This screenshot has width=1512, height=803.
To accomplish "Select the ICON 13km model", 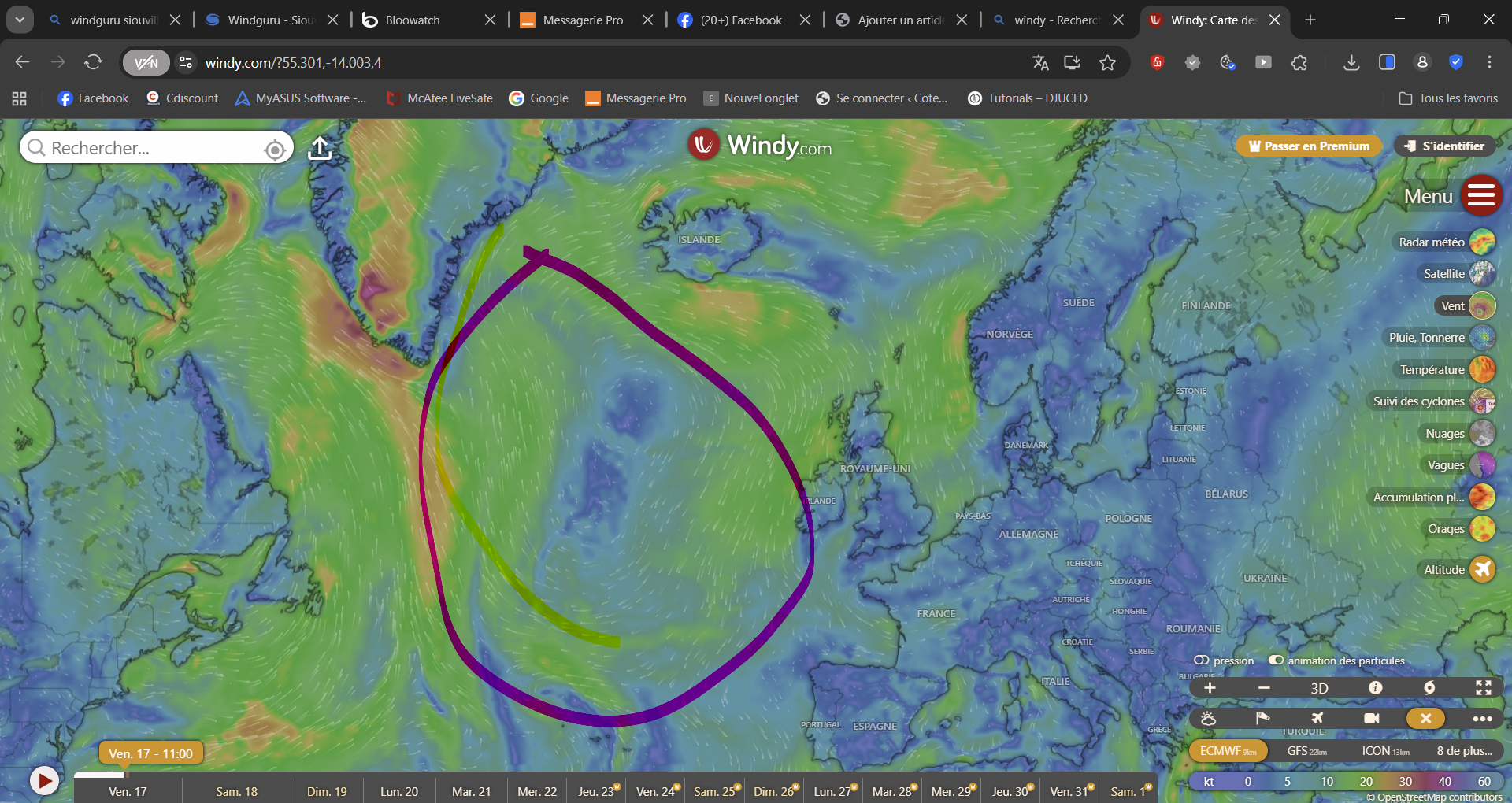I will tap(1385, 751).
